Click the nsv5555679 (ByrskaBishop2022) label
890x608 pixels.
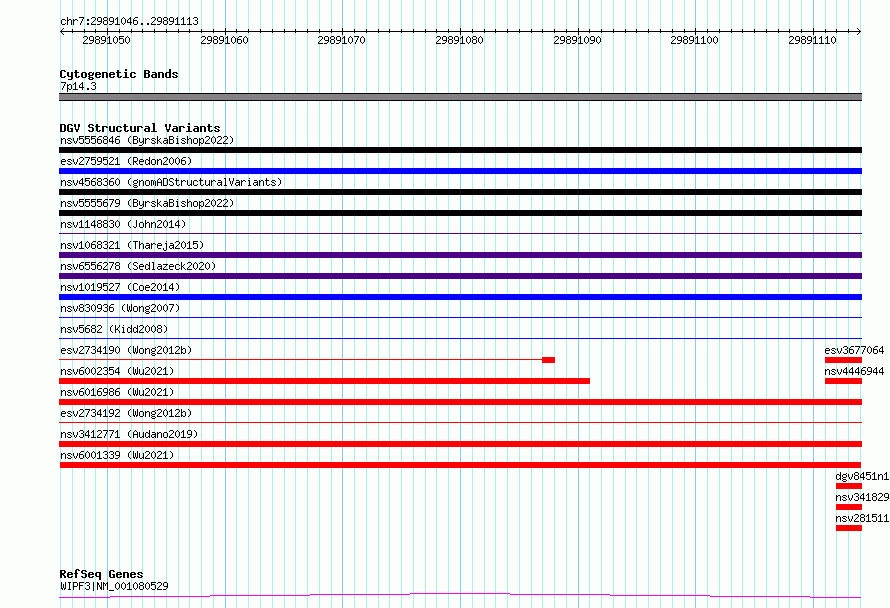tap(147, 203)
